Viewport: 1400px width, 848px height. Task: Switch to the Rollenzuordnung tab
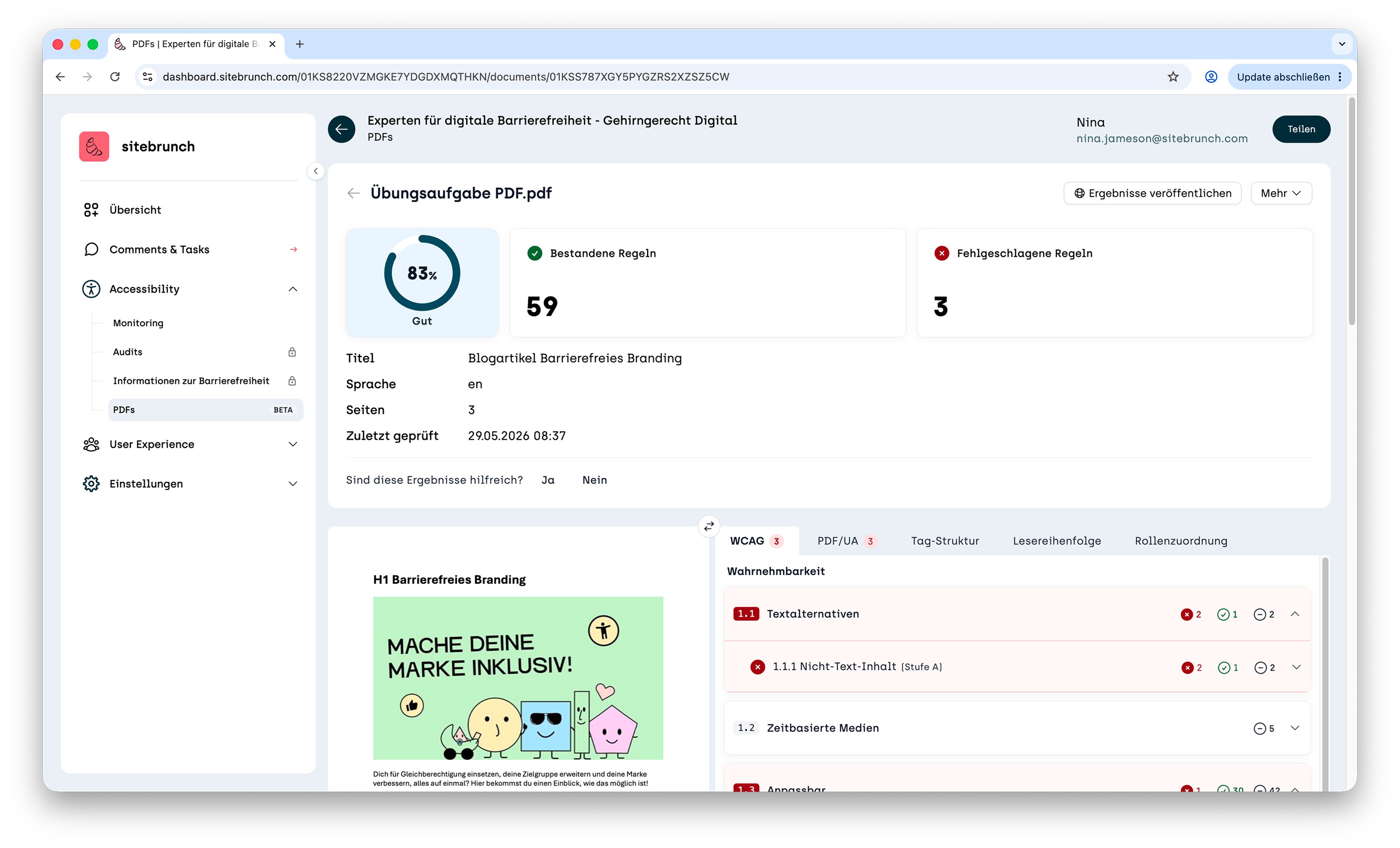(1181, 541)
